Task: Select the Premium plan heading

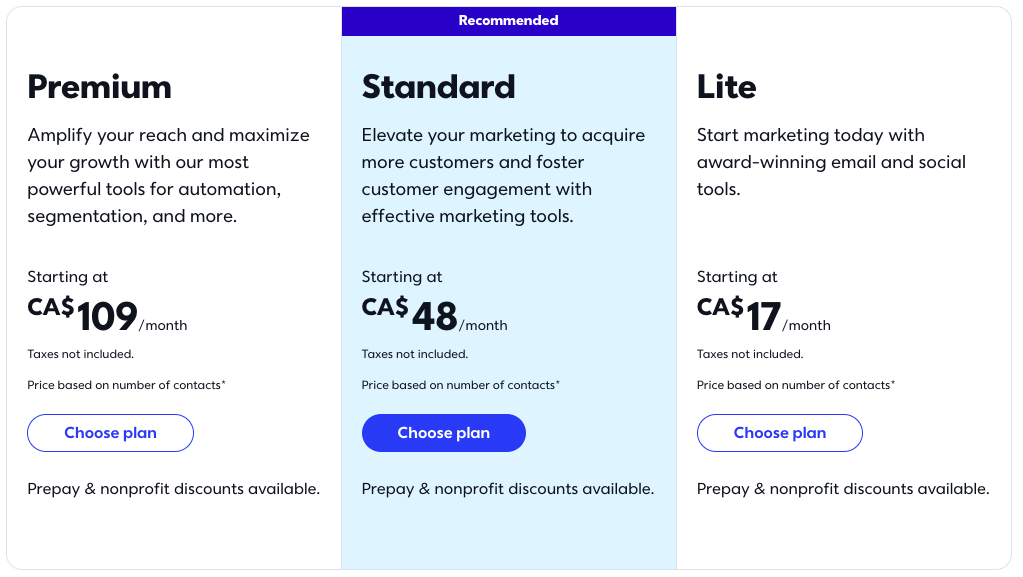Action: pos(99,87)
